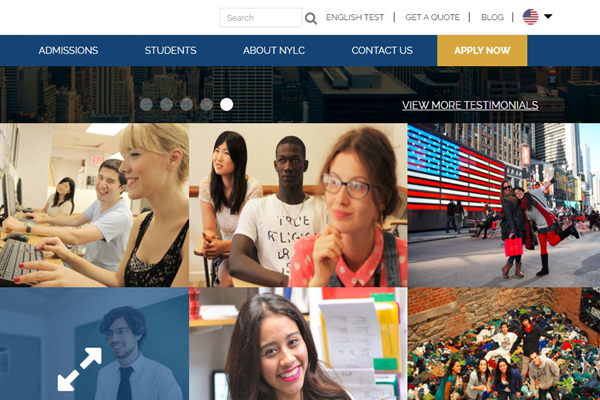Click the US flag language icon
The image size is (600, 400).
pos(530,17)
